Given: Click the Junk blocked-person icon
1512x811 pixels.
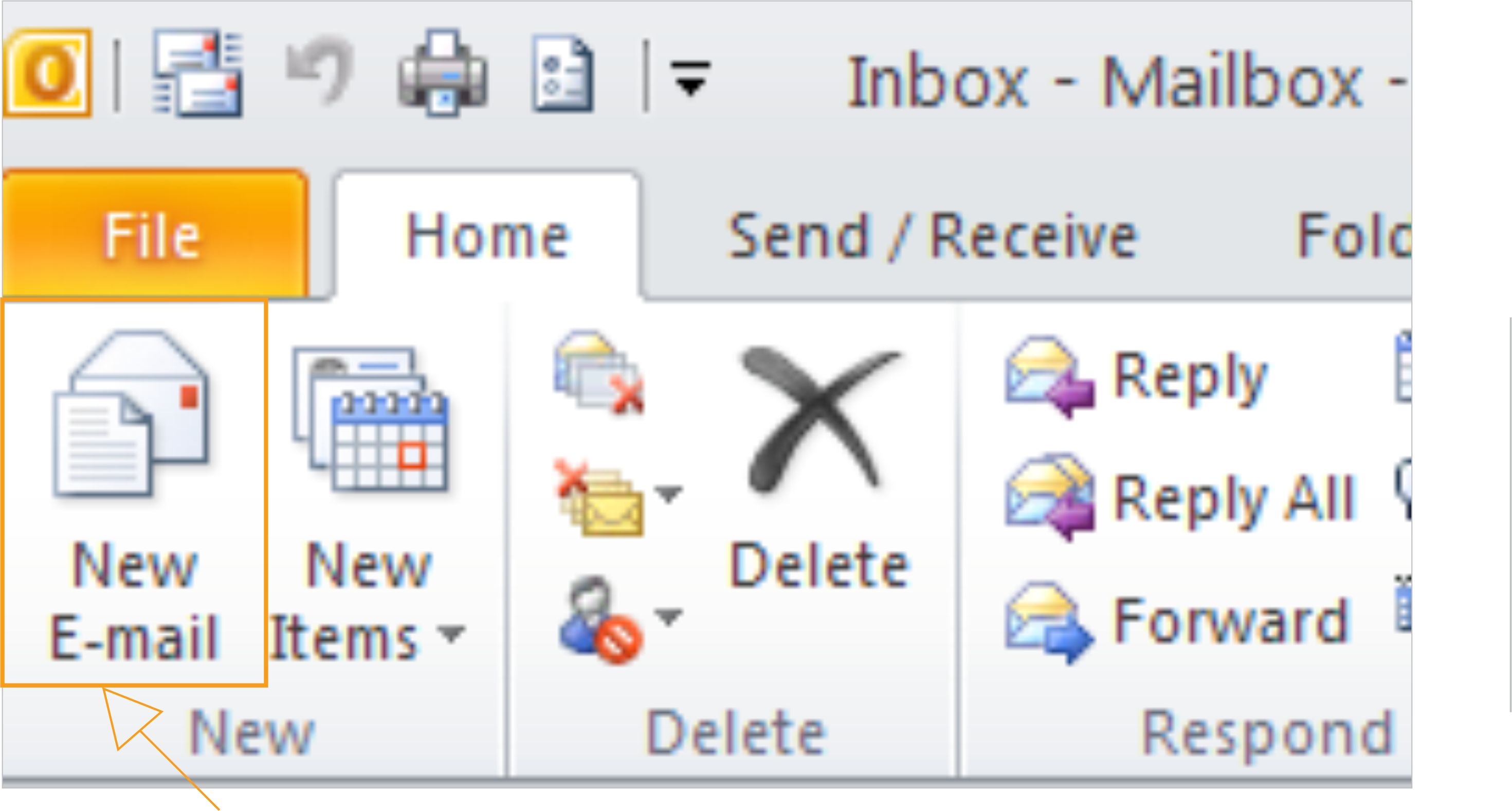Looking at the screenshot, I should pos(600,620).
